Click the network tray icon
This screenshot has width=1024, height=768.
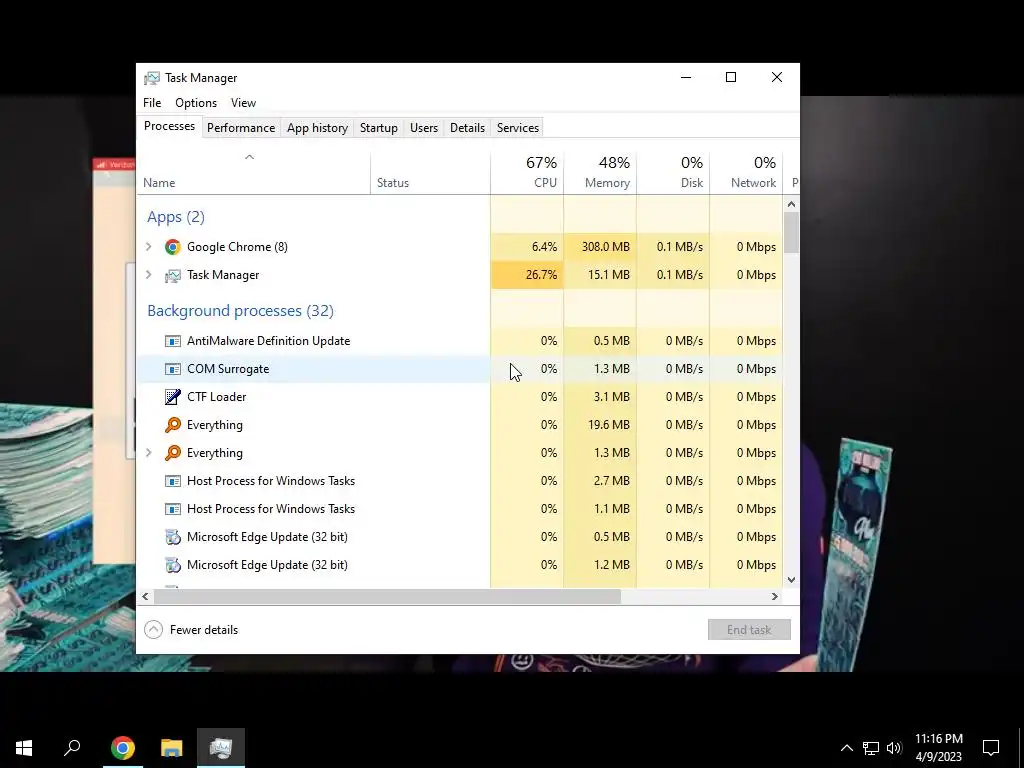tap(871, 748)
